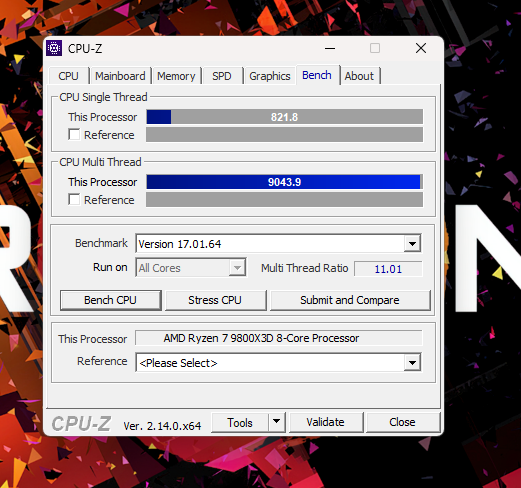Click the CPU-Z app icon in title bar
This screenshot has height=488, width=521.
coord(54,48)
